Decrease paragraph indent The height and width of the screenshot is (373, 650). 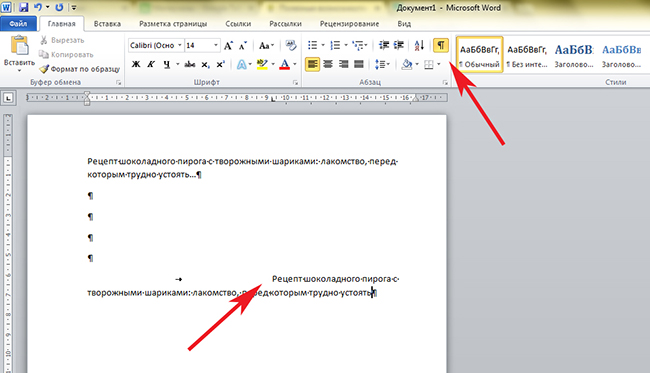tap(384, 45)
